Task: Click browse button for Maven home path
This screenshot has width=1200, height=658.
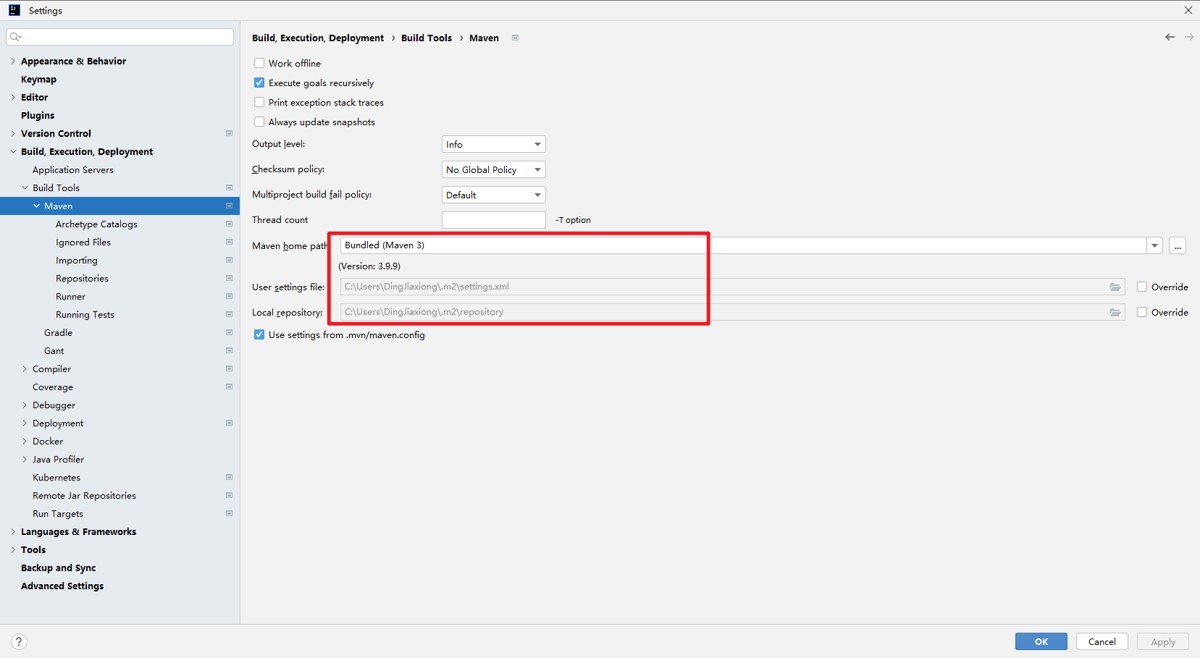Action: 1179,245
